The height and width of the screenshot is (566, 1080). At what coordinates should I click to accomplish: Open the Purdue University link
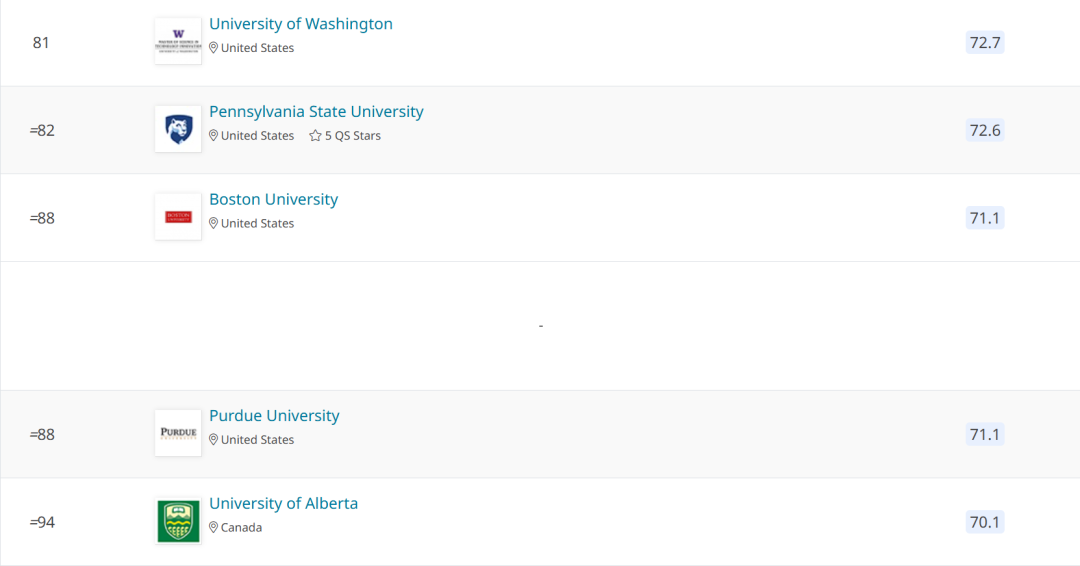pyautogui.click(x=274, y=415)
